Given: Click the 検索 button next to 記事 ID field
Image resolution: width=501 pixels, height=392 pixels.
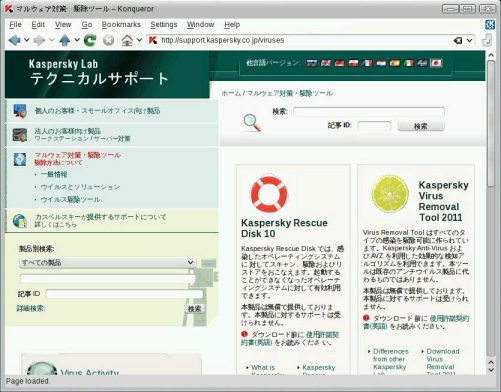Looking at the screenshot, I should (421, 126).
